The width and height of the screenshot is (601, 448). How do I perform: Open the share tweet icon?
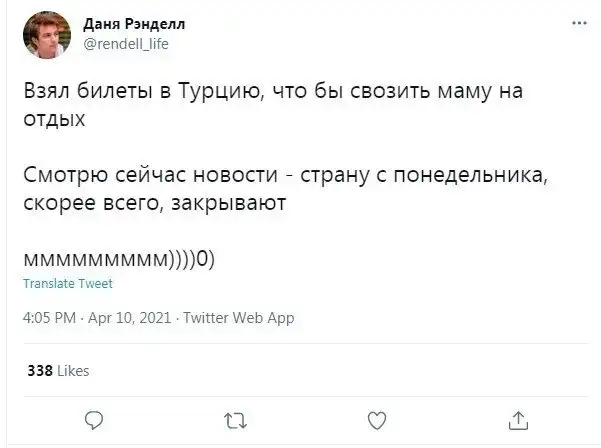[x=518, y=418]
